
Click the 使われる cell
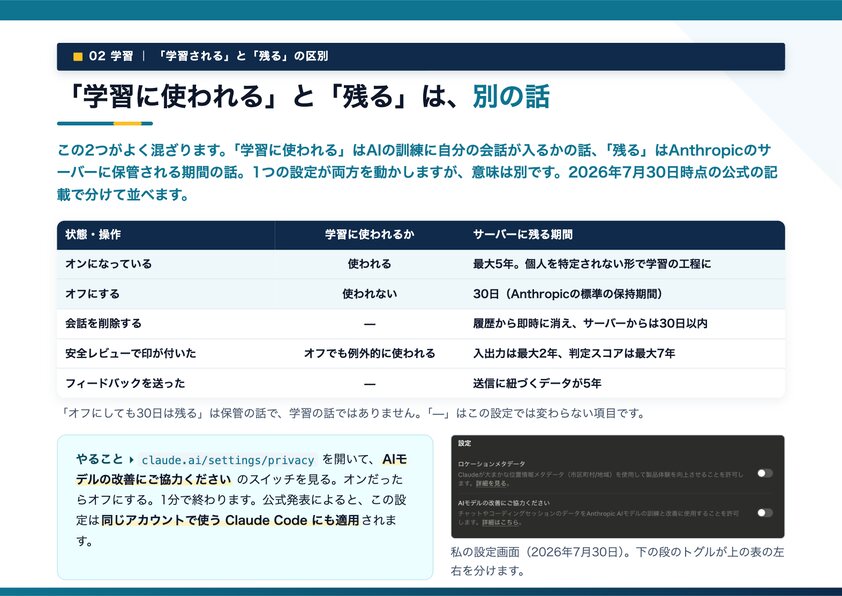pos(369,264)
